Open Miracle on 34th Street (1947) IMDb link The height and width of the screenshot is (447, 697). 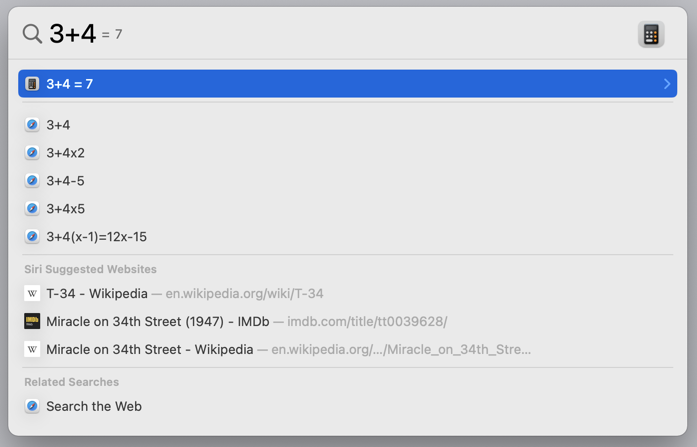157,322
